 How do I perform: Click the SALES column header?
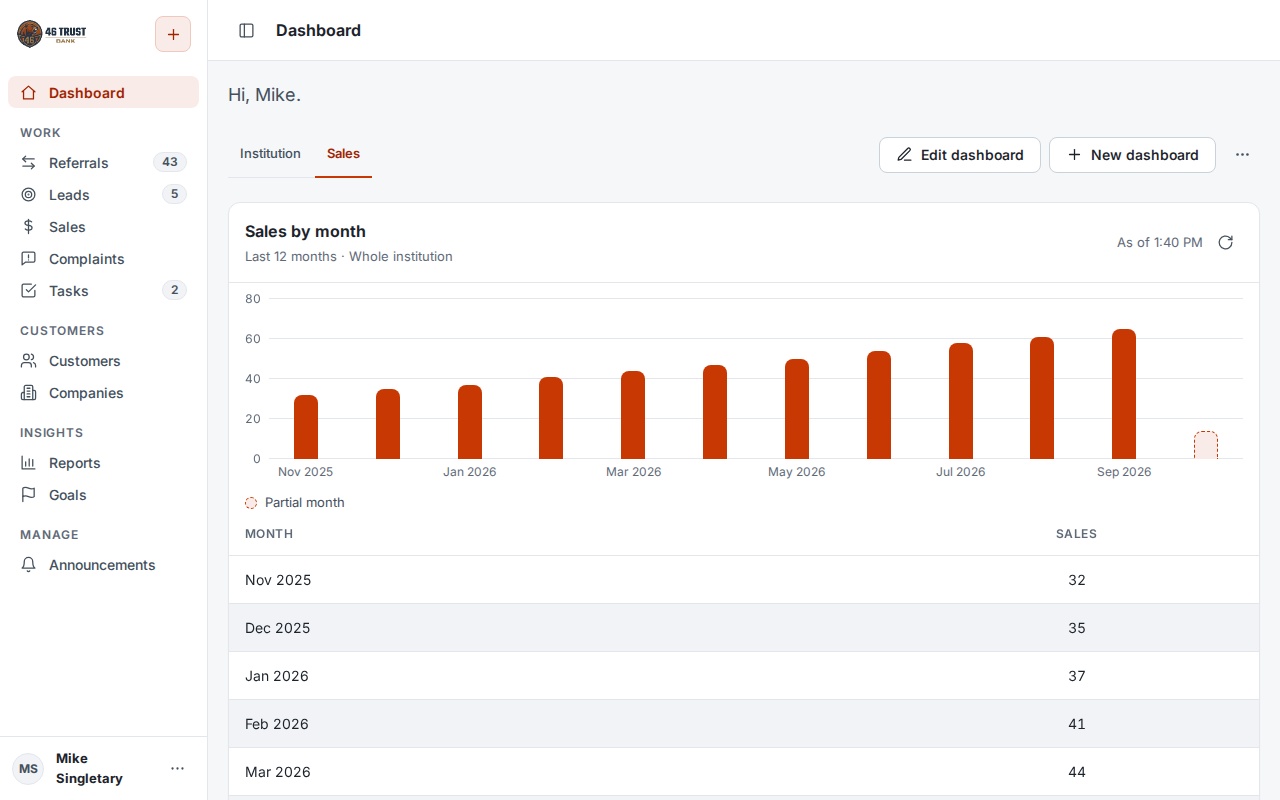[1077, 534]
